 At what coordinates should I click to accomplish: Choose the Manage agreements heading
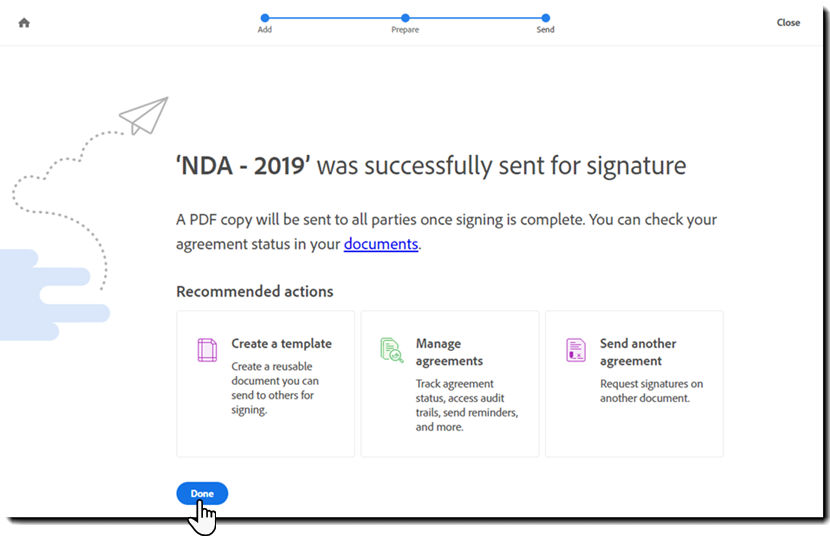click(449, 352)
